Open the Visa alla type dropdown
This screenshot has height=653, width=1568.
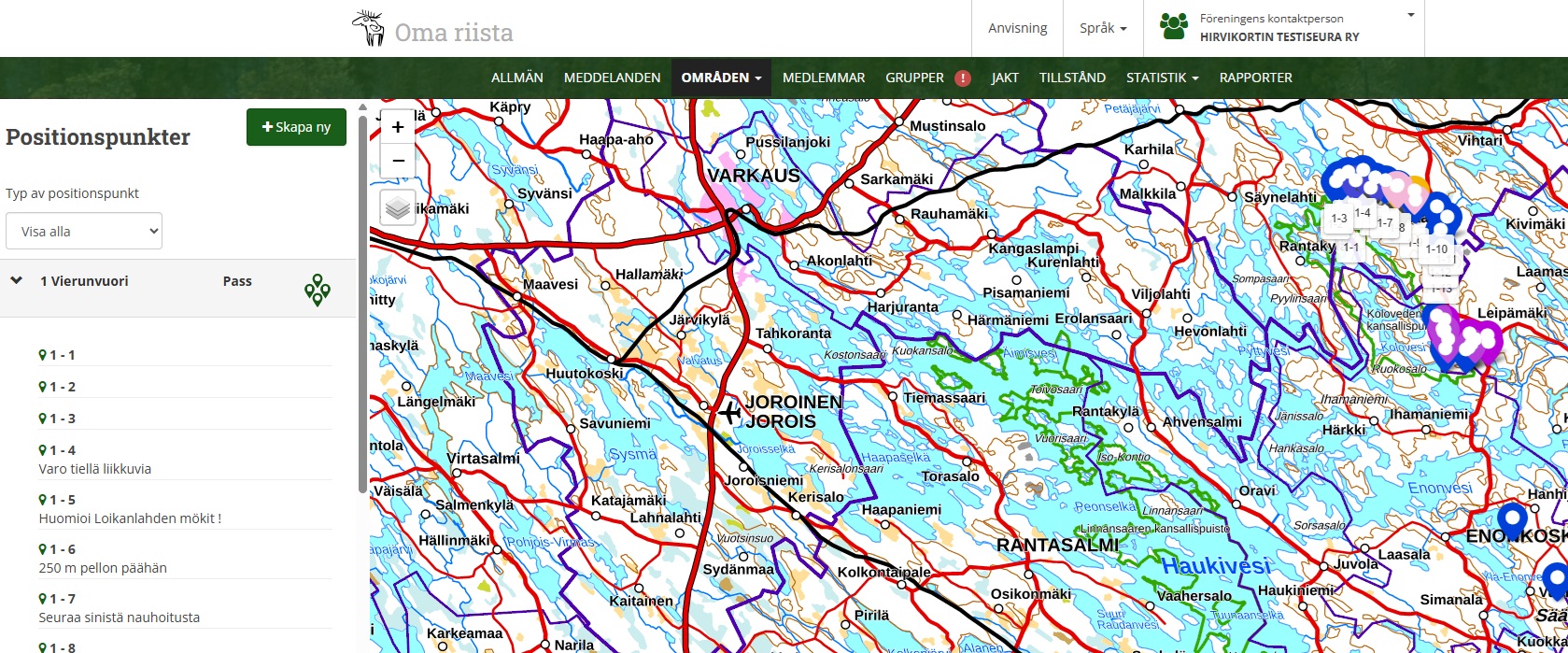[84, 232]
